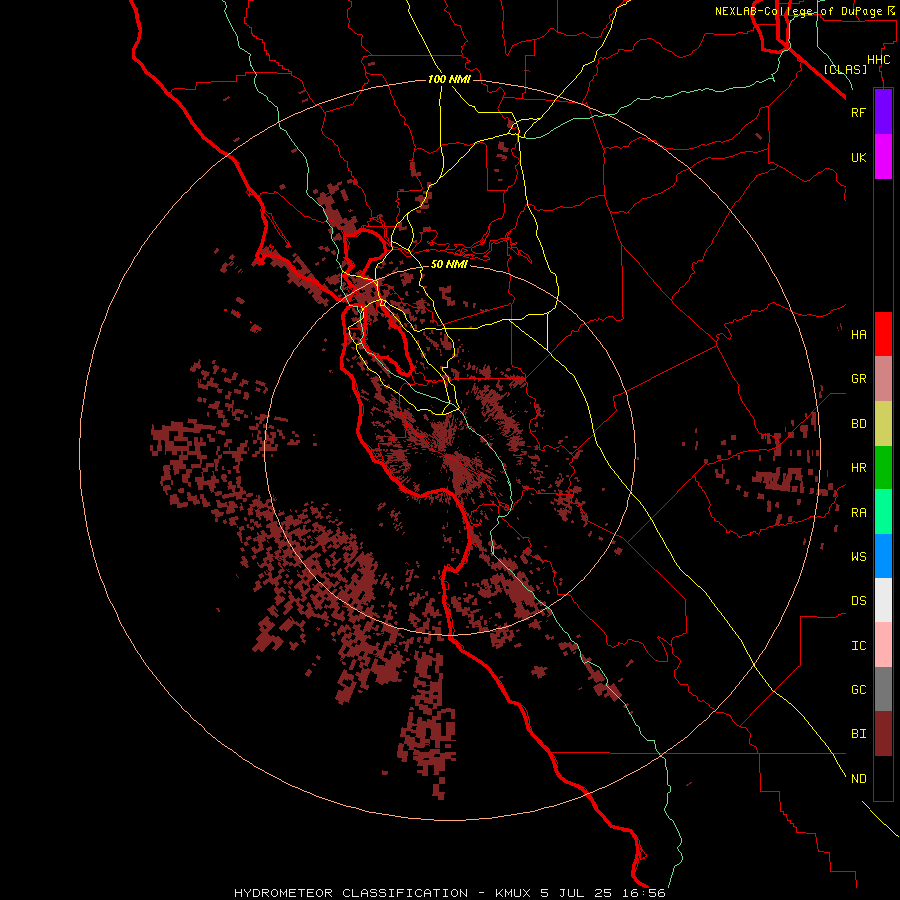Click the HYDROMETEOR CLASSIFICATION caption text

pyautogui.click(x=351, y=893)
